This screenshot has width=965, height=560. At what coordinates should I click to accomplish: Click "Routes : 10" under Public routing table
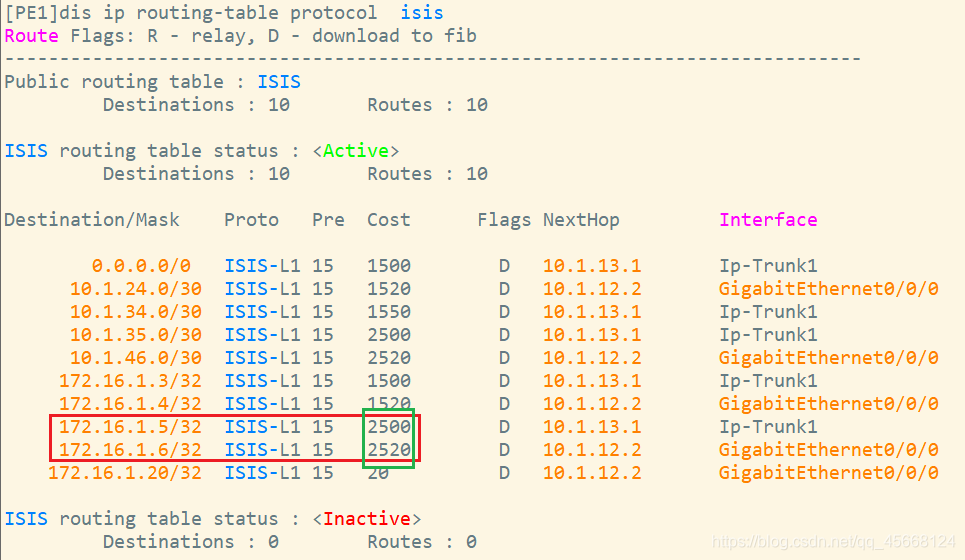(427, 105)
